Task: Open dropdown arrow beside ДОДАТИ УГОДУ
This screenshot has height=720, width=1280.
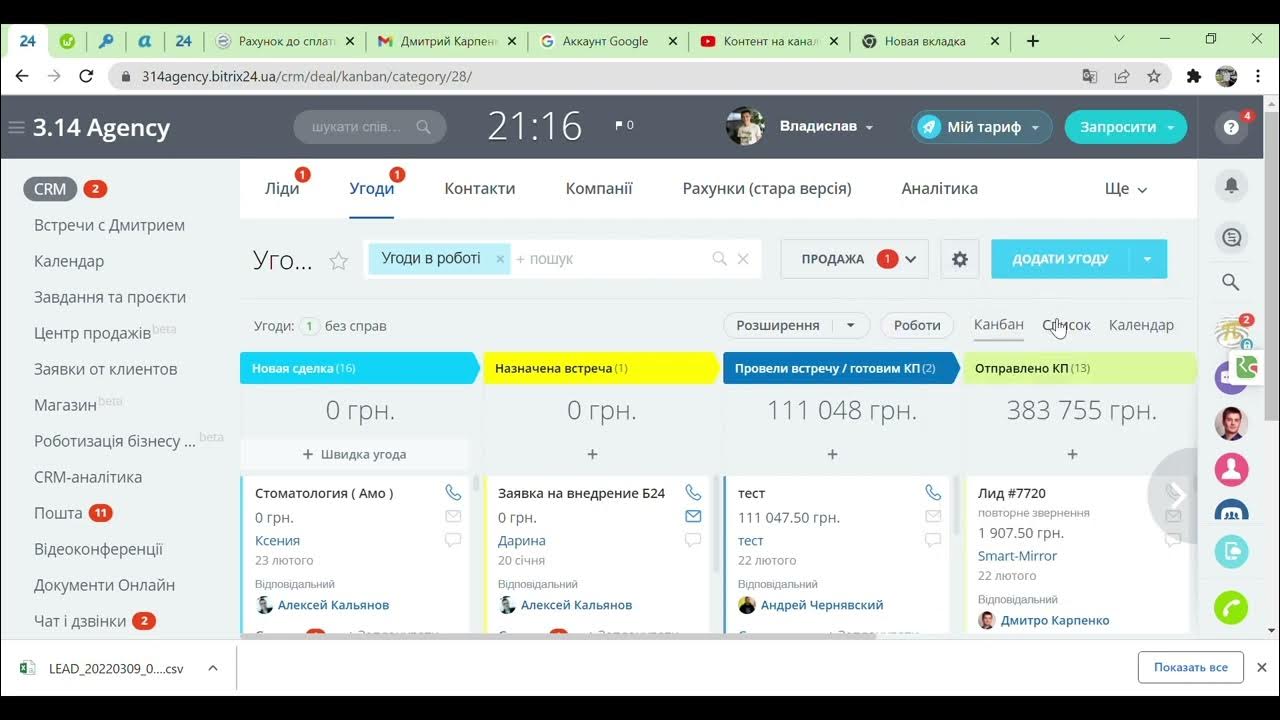Action: pyautogui.click(x=1148, y=259)
